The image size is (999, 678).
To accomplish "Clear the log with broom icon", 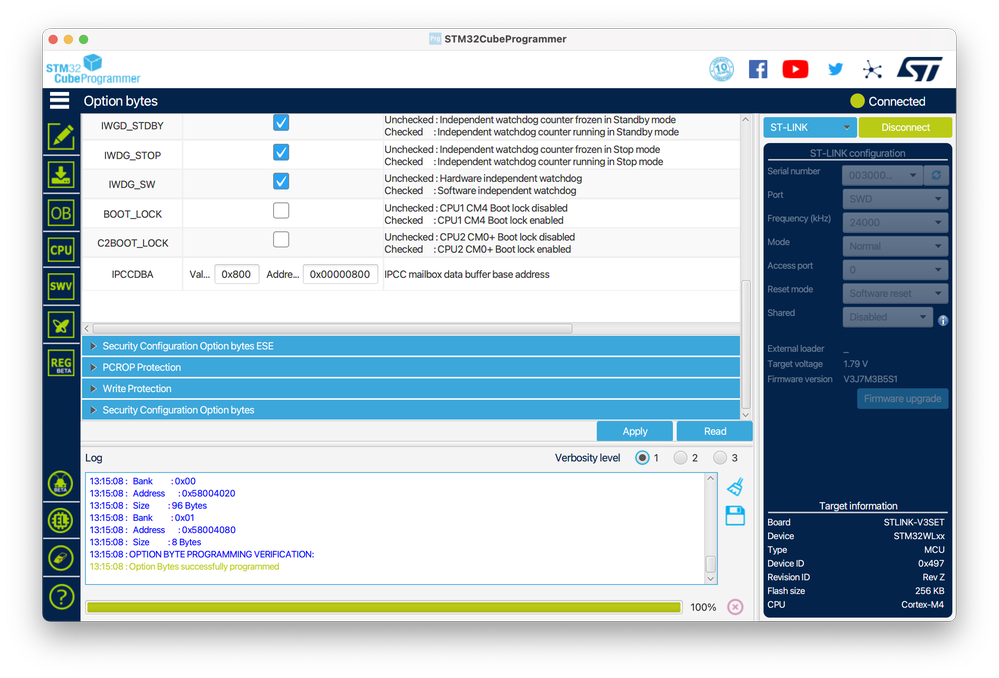I will click(x=735, y=487).
